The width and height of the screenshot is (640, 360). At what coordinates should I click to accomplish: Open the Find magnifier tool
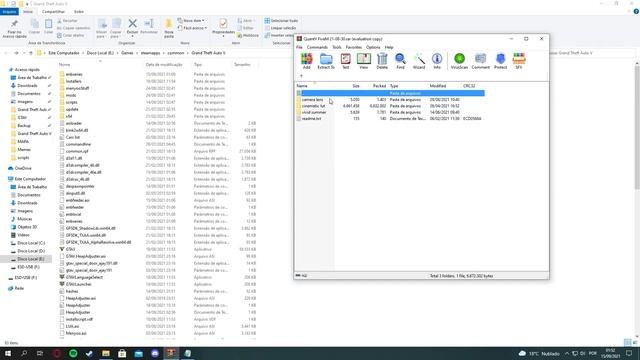[400, 61]
